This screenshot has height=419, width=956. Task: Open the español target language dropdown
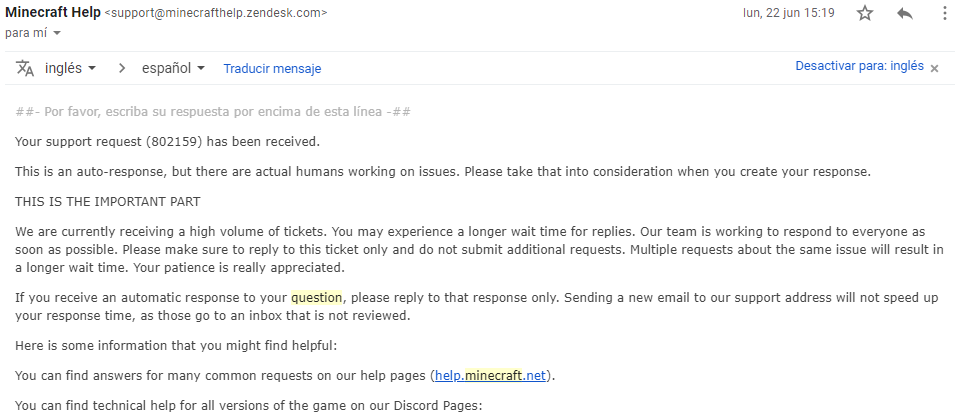tap(173, 68)
